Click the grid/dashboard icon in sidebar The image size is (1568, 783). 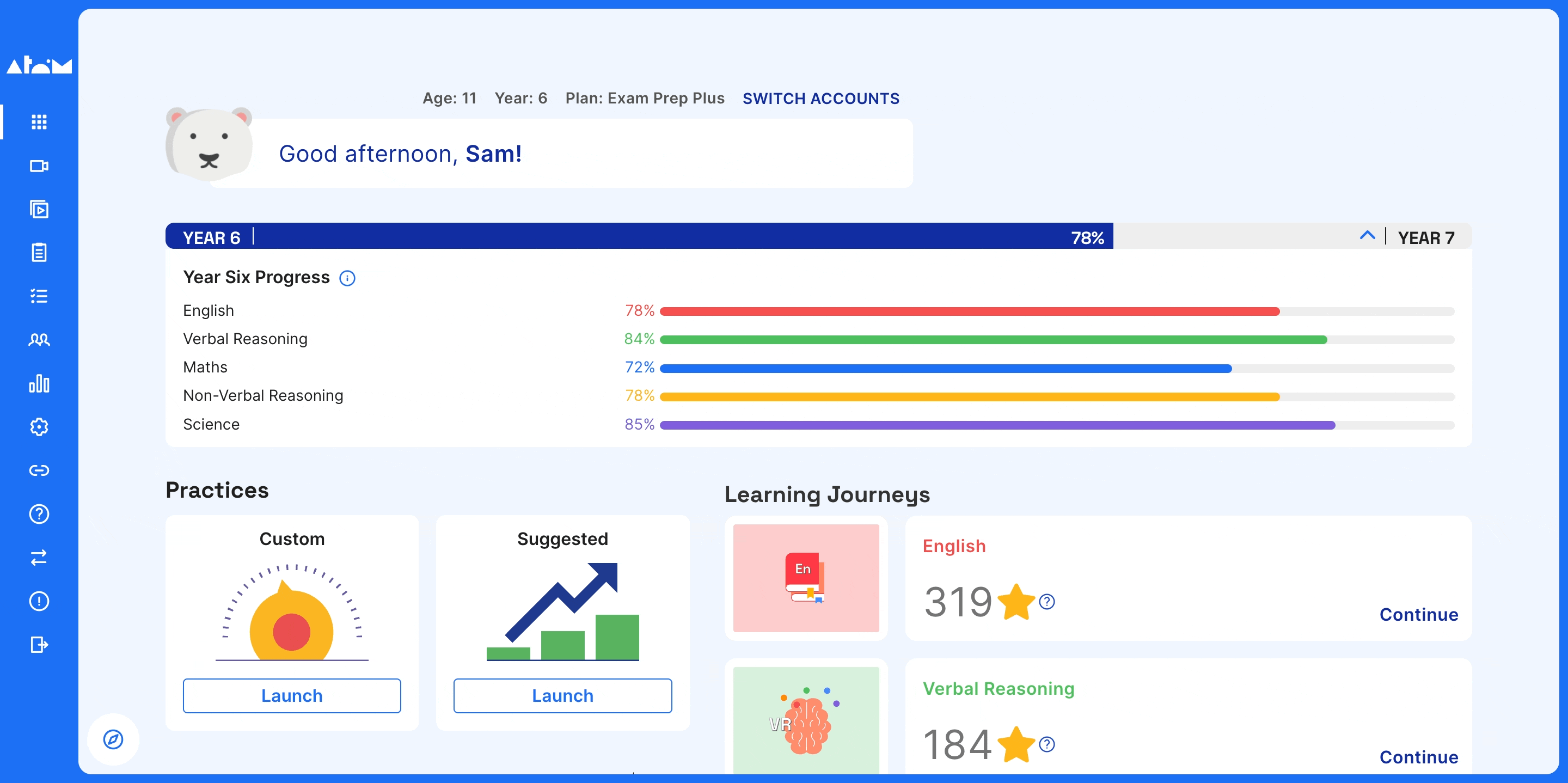(39, 122)
